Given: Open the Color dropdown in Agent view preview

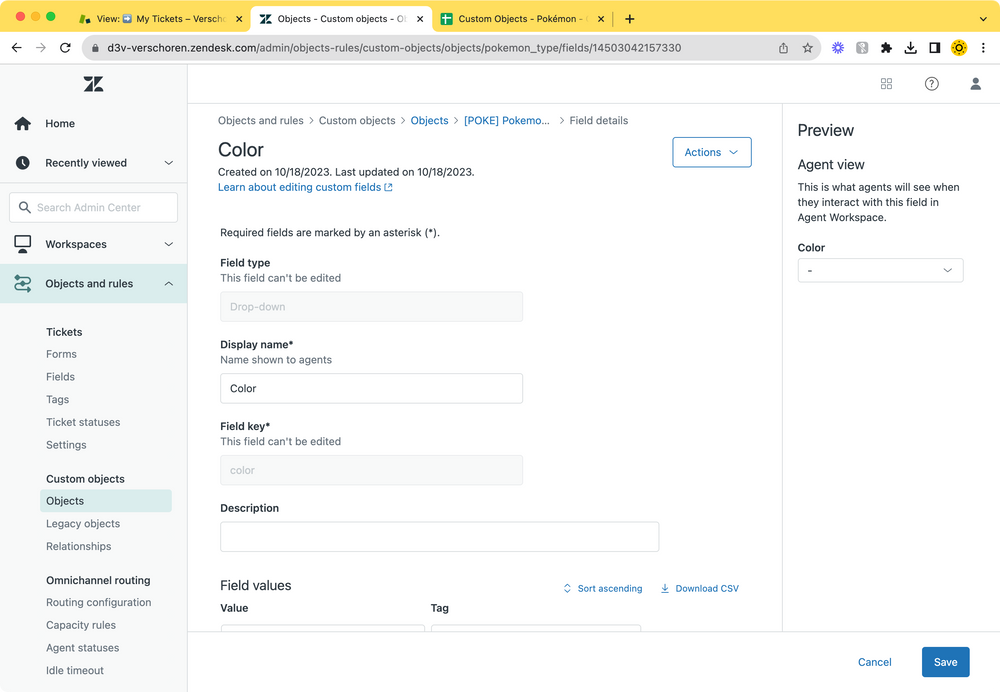Looking at the screenshot, I should click(879, 270).
